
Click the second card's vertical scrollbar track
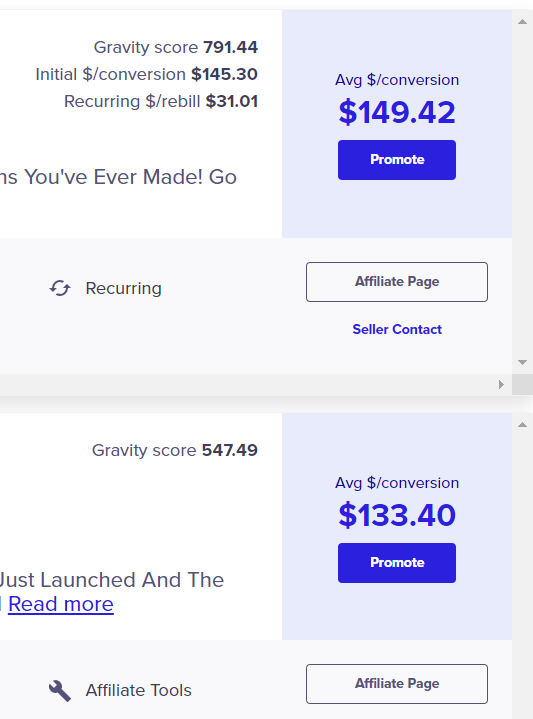point(522,573)
